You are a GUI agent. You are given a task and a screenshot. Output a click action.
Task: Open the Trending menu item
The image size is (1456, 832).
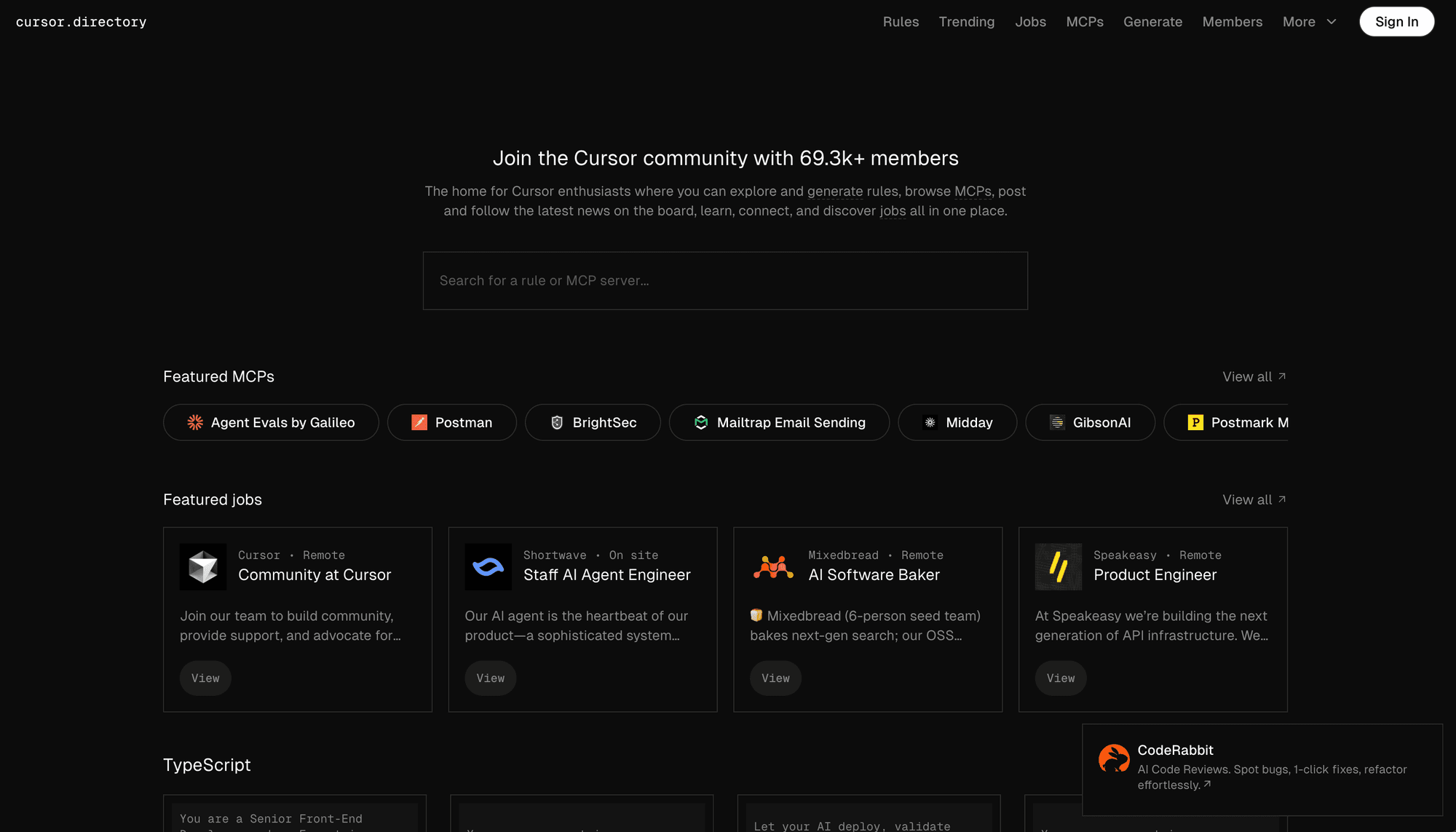(966, 22)
